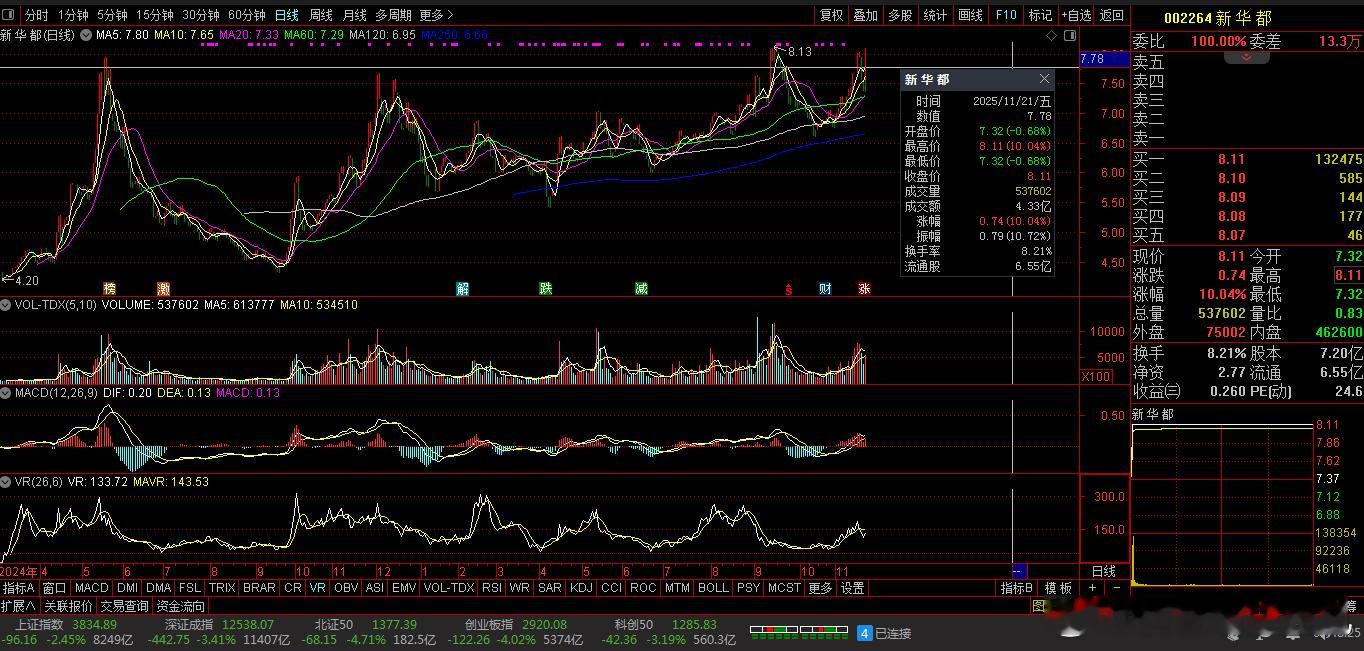The image size is (1364, 651).
Task: Toggle the side panel icon near price axis
Action: (x=1070, y=35)
